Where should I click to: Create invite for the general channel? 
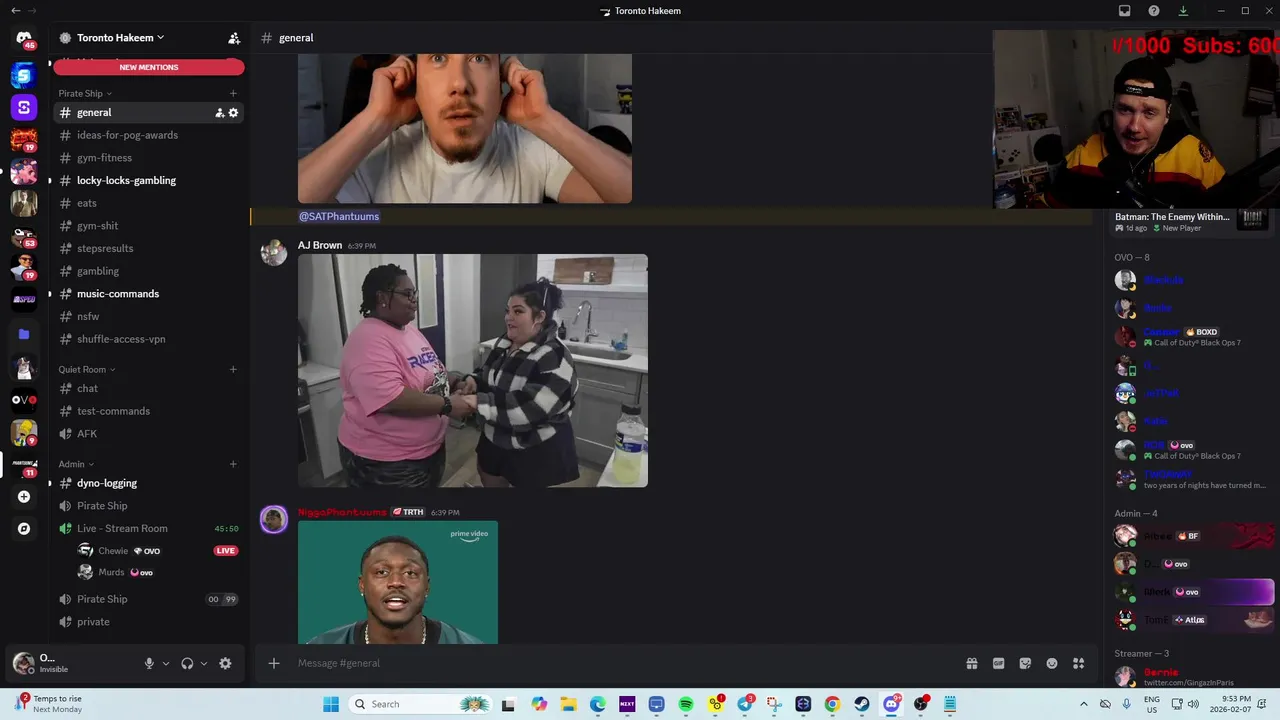[x=219, y=113]
